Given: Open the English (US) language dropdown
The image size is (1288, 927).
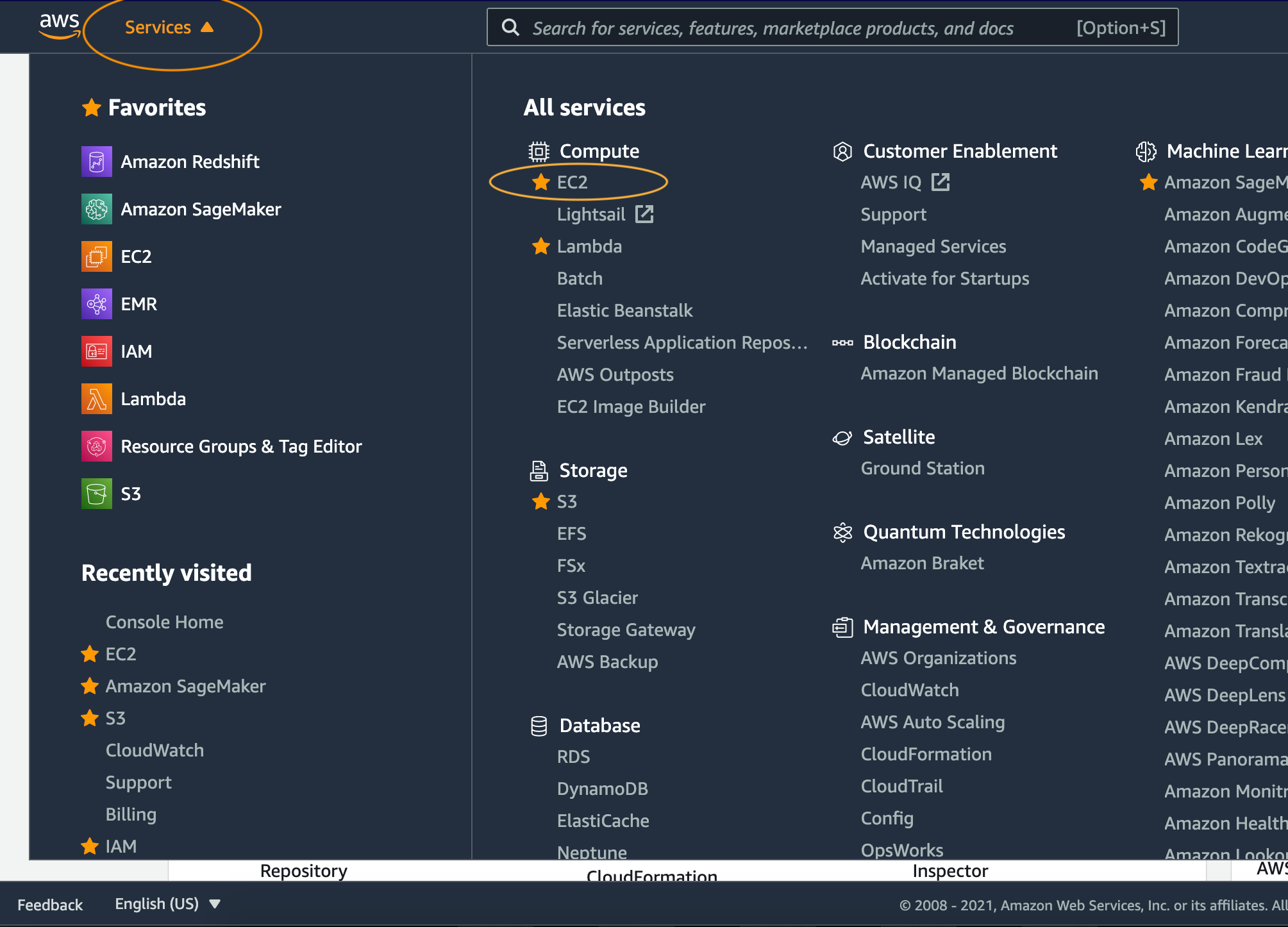Looking at the screenshot, I should [x=168, y=904].
